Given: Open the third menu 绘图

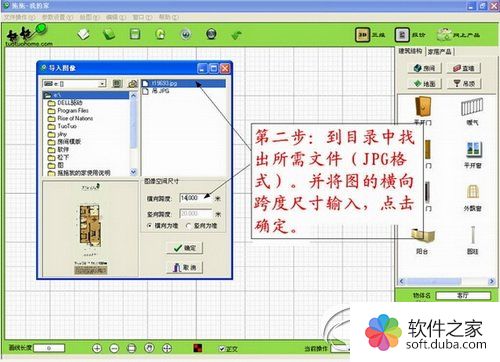Looking at the screenshot, I should (89, 17).
